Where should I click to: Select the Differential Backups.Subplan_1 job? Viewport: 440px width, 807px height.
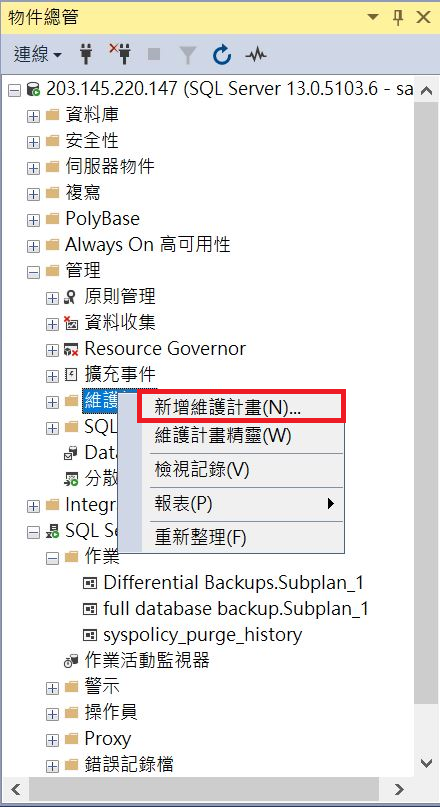pyautogui.click(x=234, y=583)
